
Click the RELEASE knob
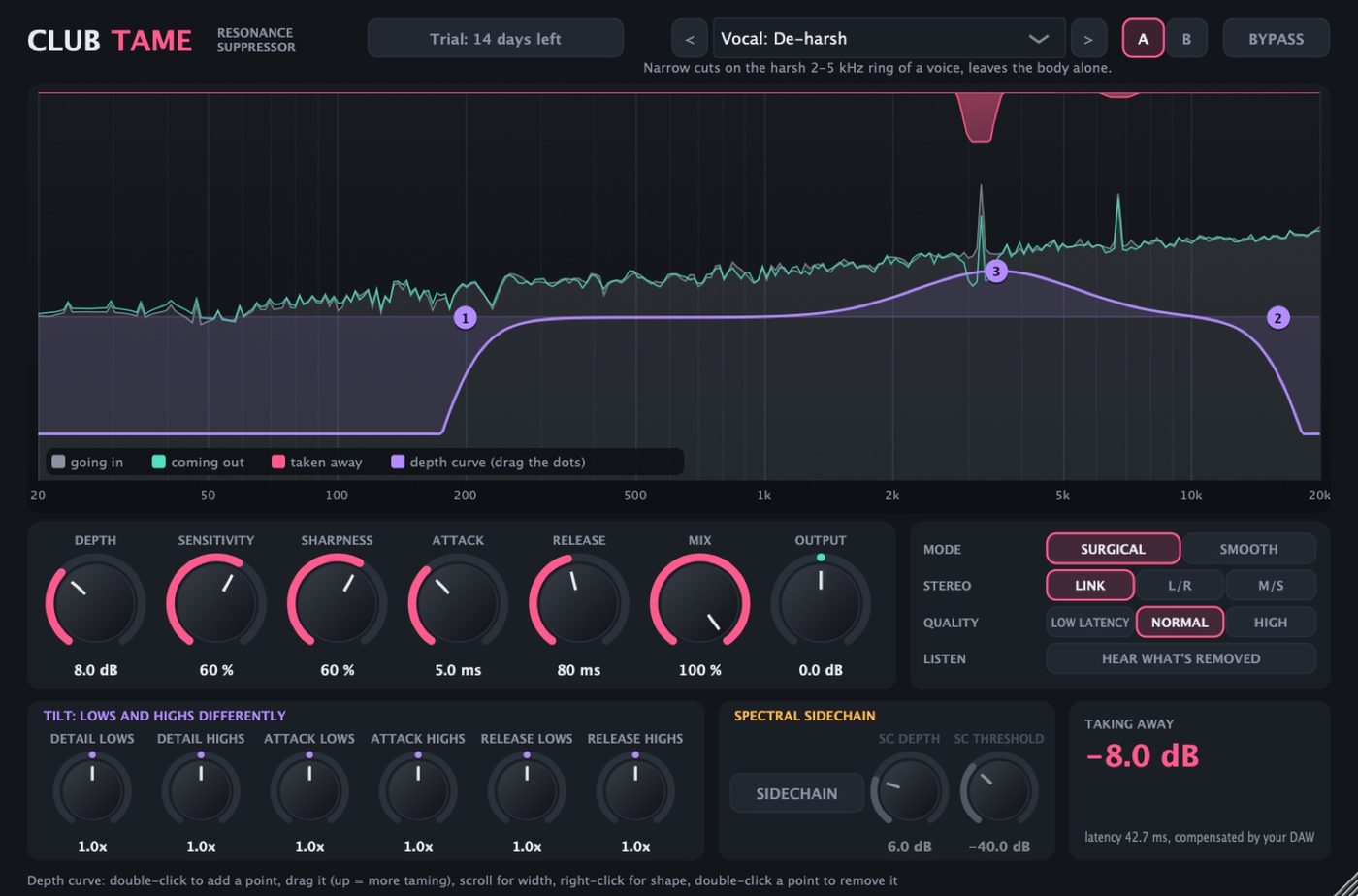coord(579,601)
